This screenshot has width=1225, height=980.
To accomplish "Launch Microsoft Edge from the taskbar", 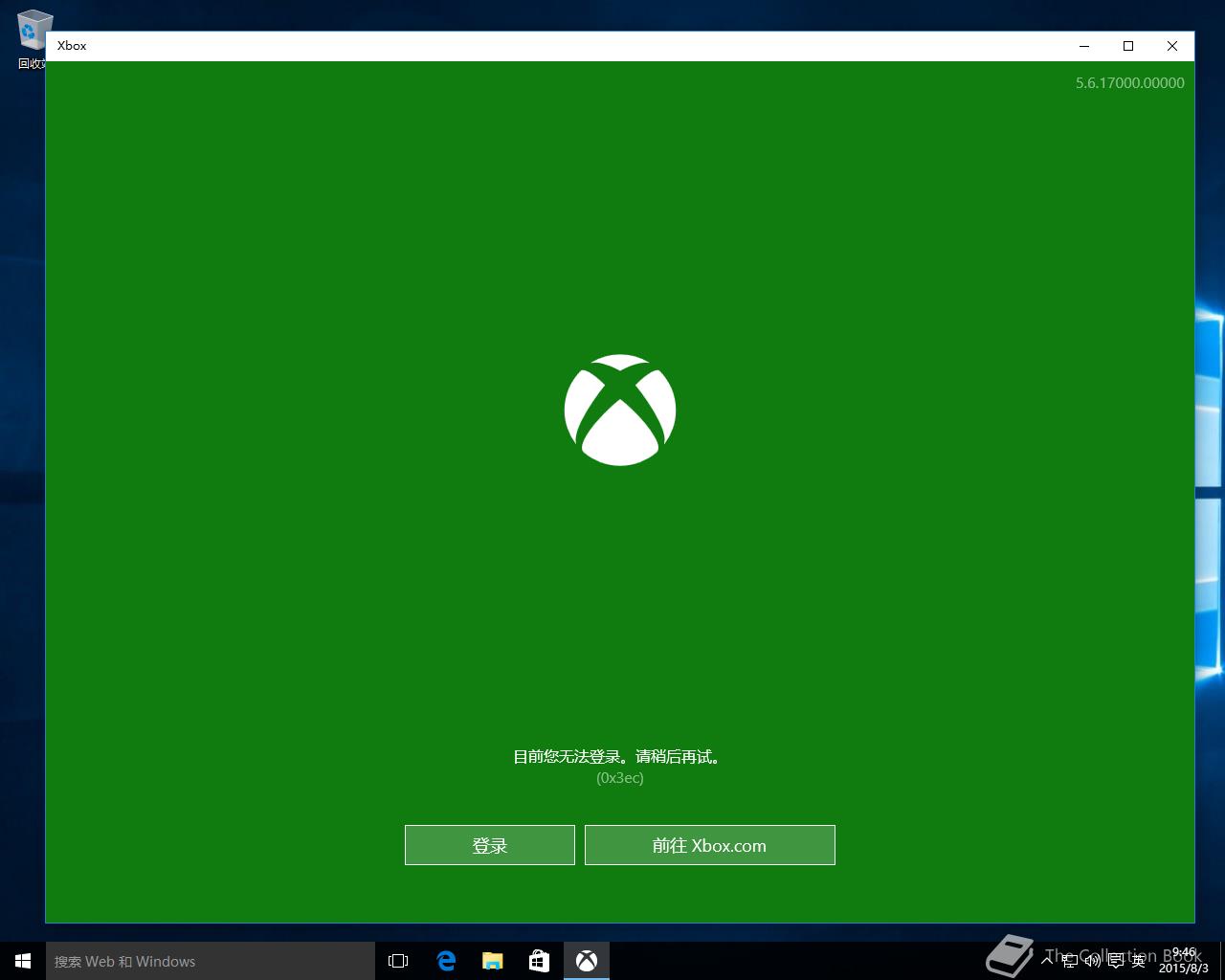I will pyautogui.click(x=446, y=961).
